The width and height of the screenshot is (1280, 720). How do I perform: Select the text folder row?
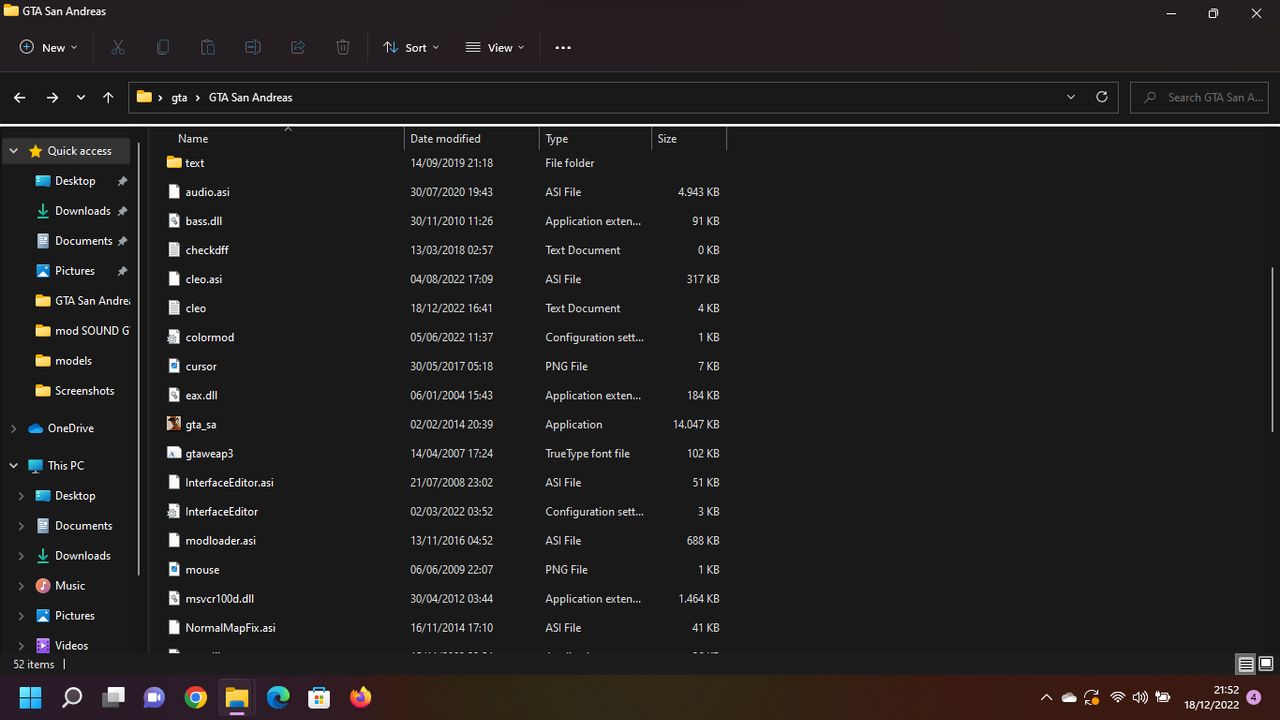[445, 163]
